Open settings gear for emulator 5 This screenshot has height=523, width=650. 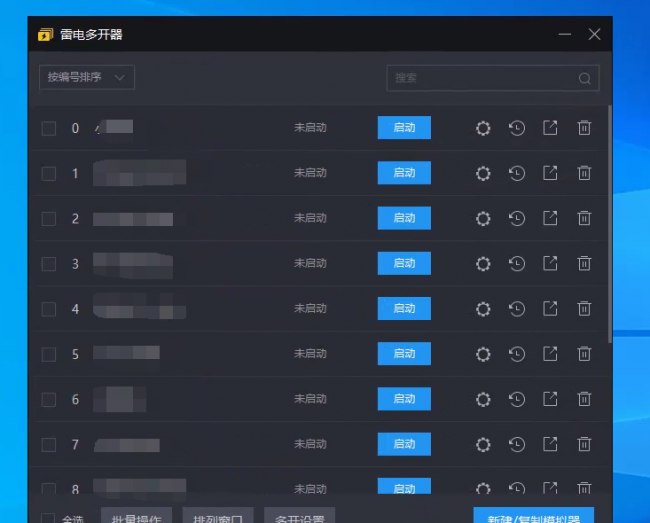pyautogui.click(x=483, y=354)
